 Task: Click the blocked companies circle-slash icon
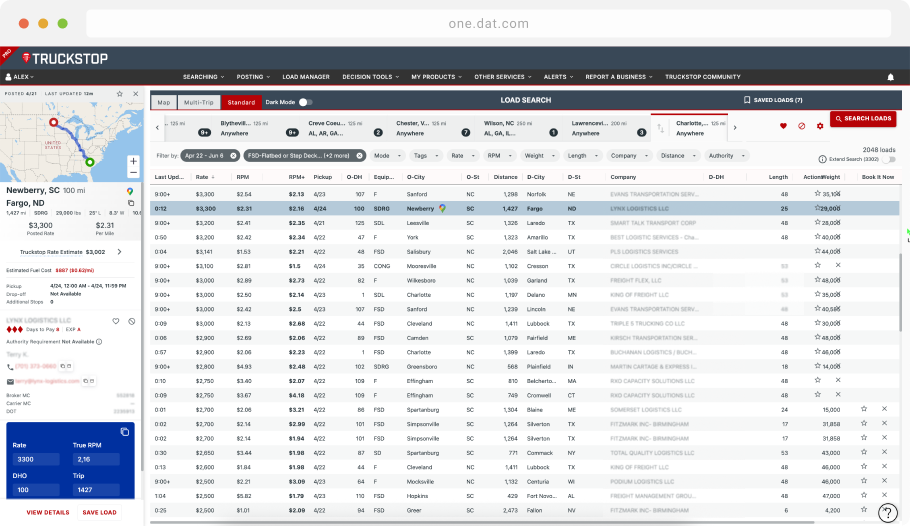(x=801, y=126)
